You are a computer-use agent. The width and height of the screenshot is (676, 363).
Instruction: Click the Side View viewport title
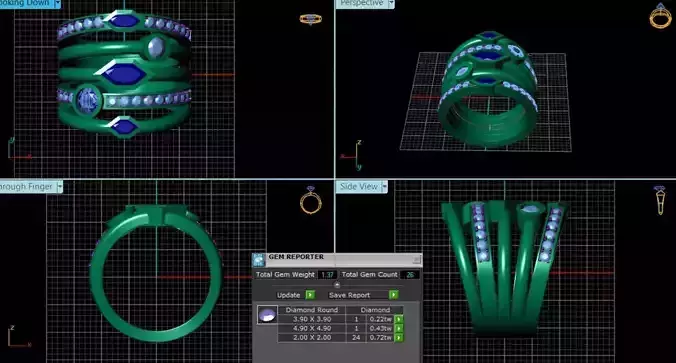point(359,187)
